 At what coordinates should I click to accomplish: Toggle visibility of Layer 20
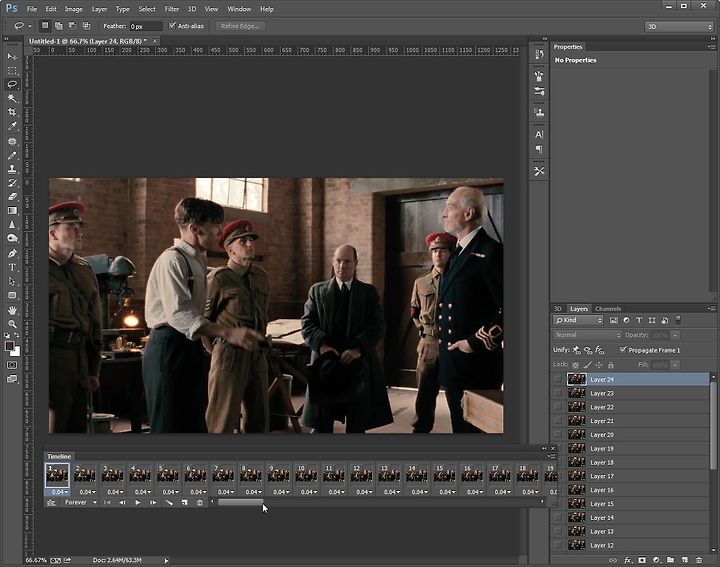(558, 434)
